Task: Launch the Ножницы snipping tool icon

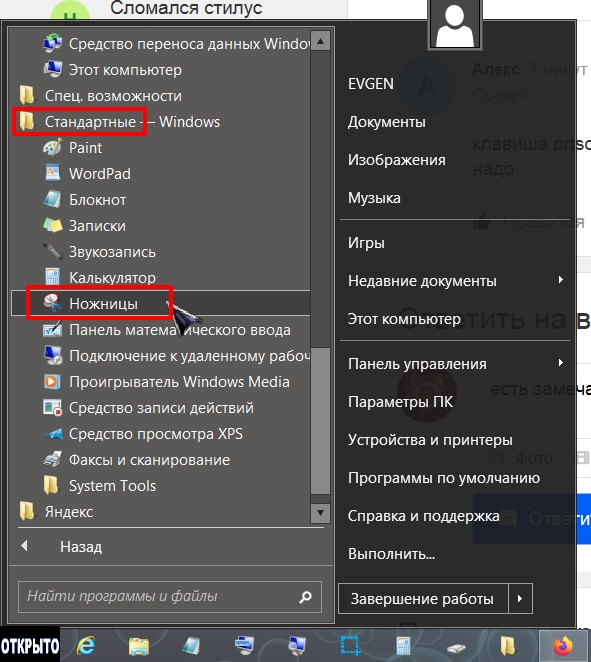Action: 52,304
